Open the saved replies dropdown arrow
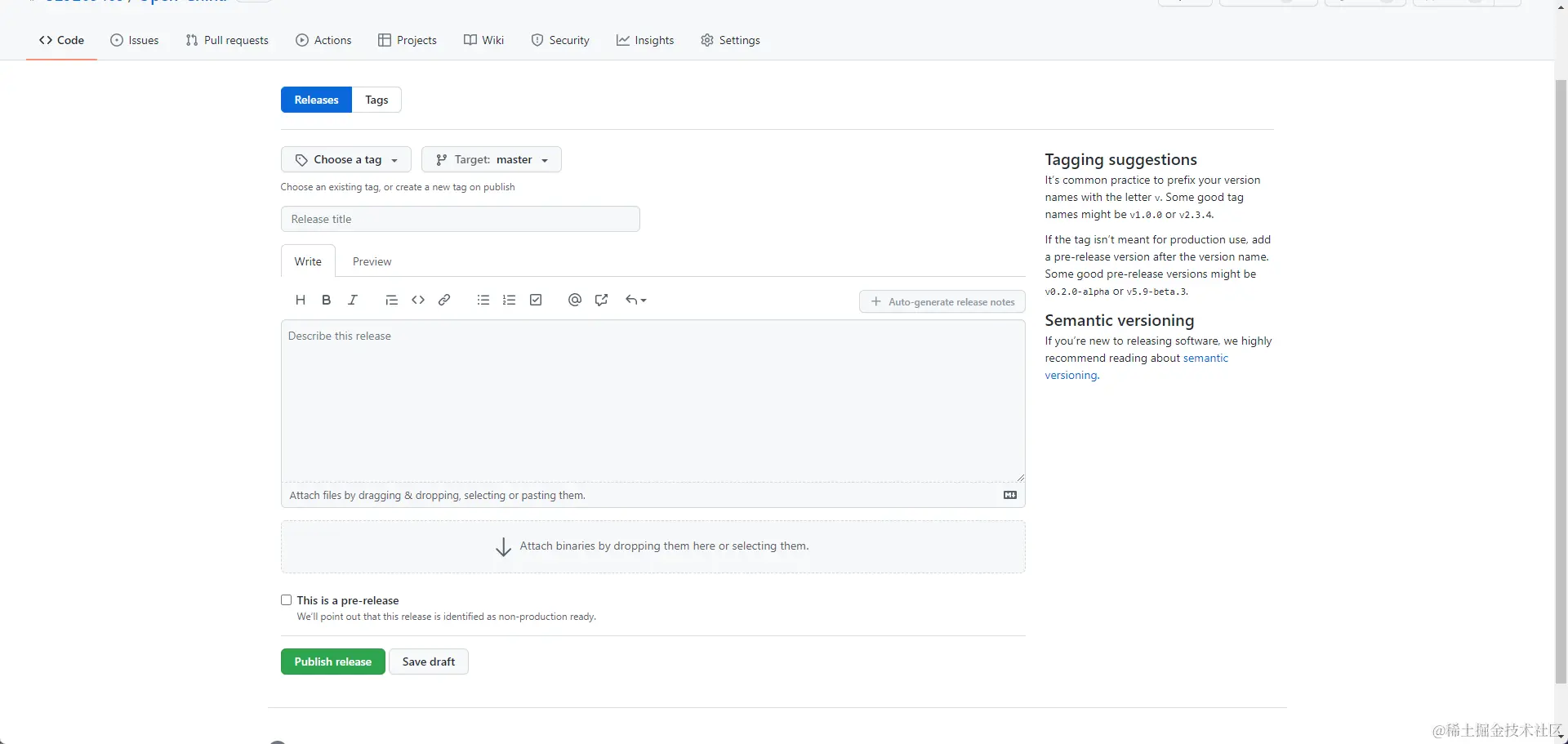The image size is (1568, 744). [636, 300]
